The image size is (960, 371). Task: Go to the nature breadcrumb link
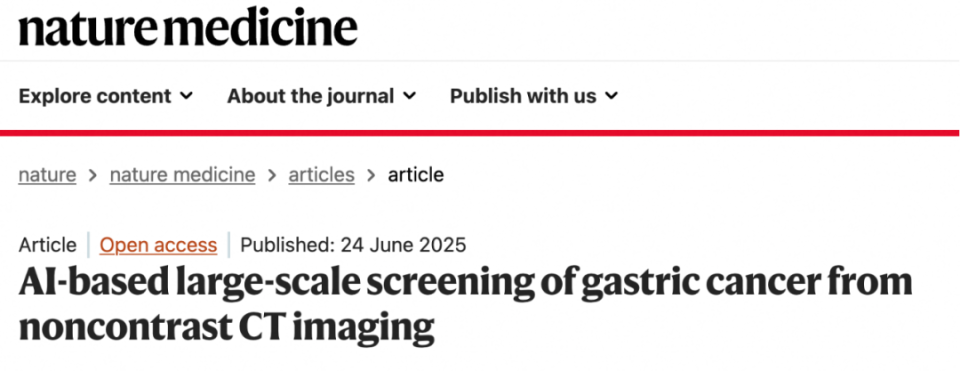point(47,175)
